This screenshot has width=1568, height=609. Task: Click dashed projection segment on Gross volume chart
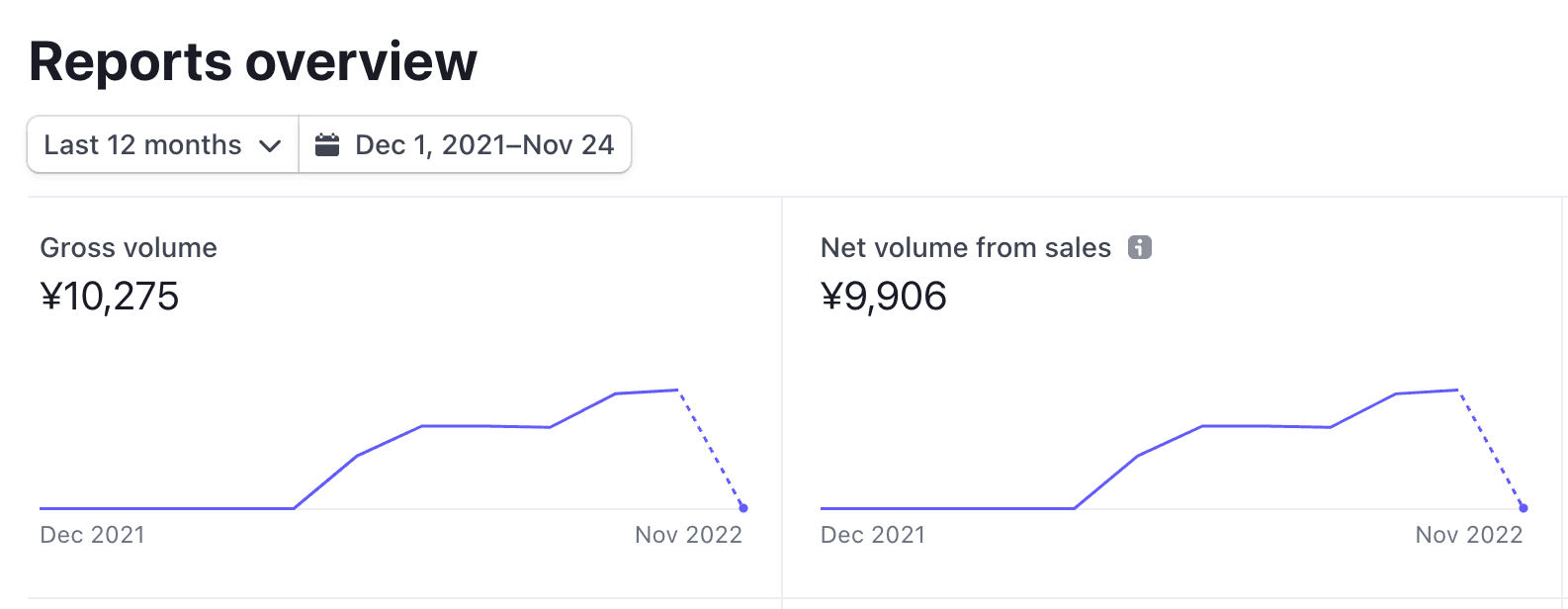tap(711, 450)
